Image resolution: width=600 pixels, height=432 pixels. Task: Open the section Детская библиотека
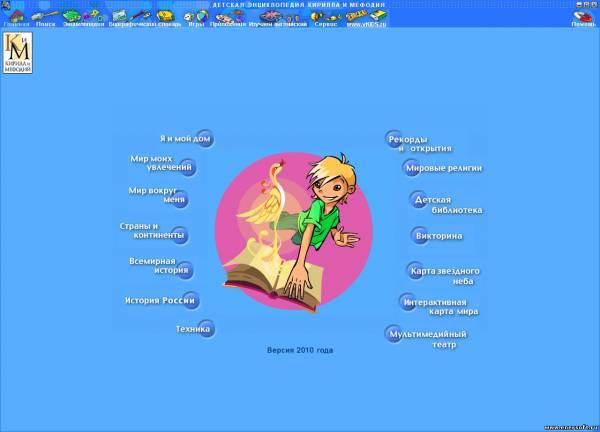click(446, 204)
